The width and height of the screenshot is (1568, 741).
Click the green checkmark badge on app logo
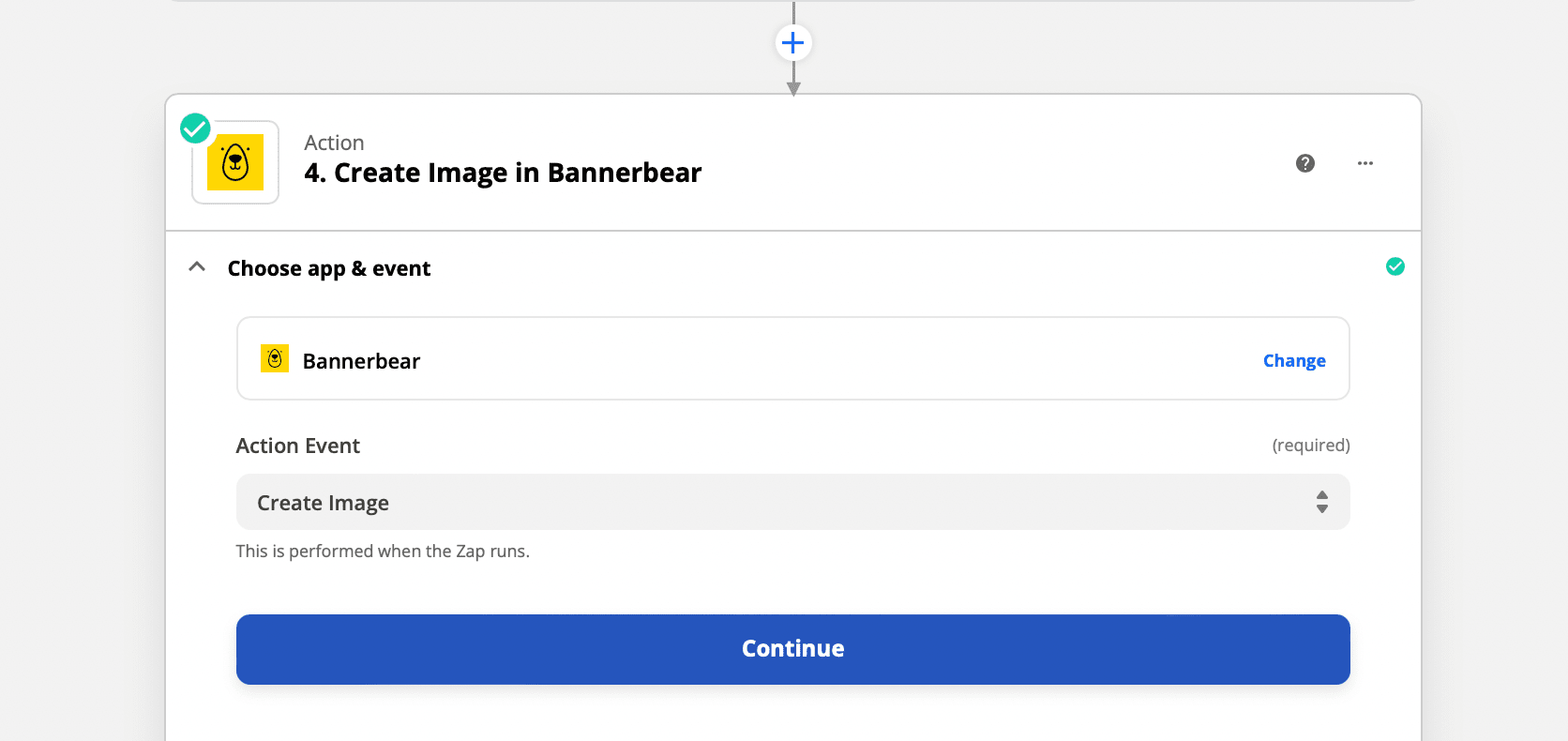click(x=195, y=128)
